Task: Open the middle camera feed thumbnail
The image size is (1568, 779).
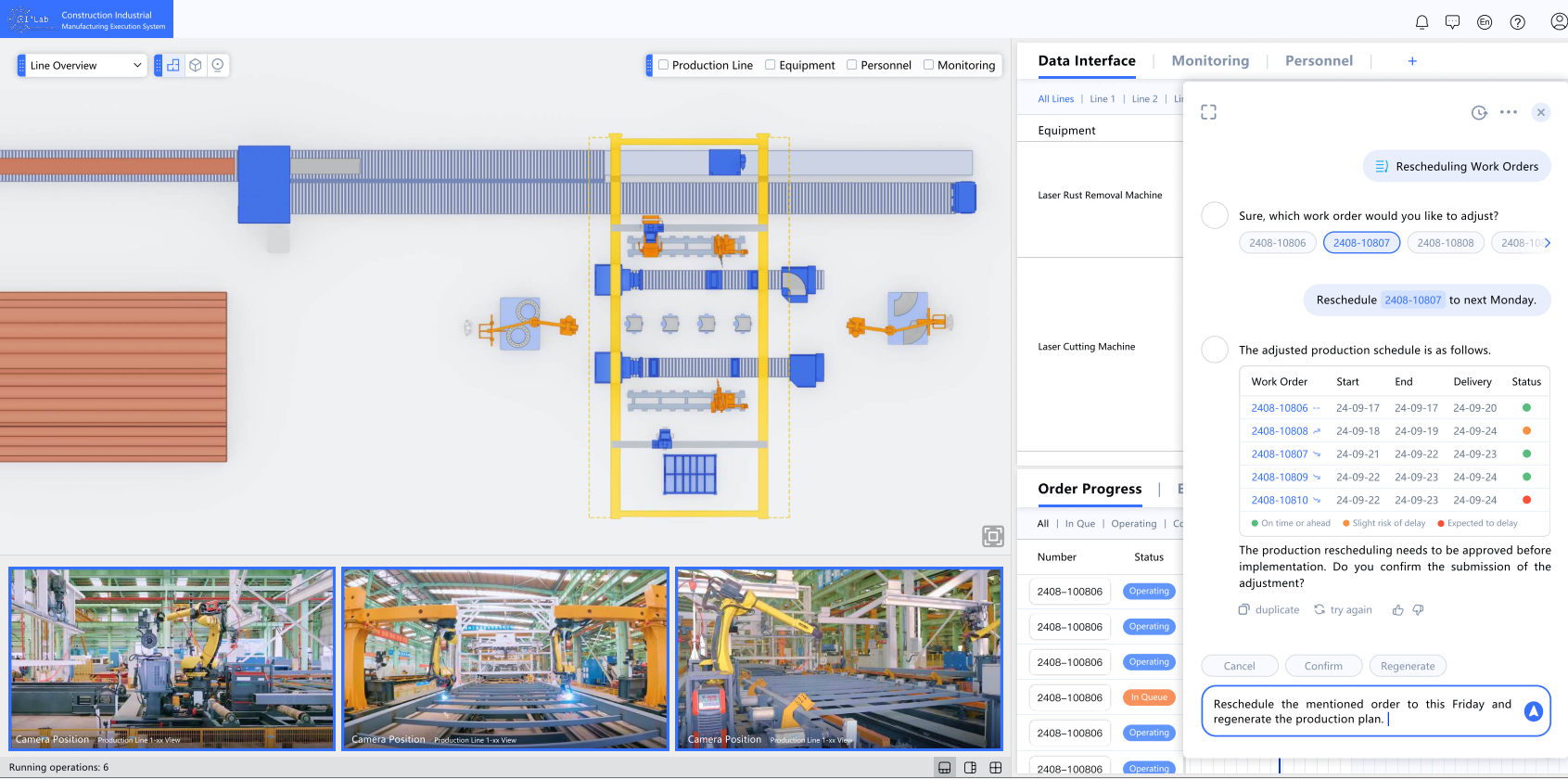Action: click(x=505, y=658)
